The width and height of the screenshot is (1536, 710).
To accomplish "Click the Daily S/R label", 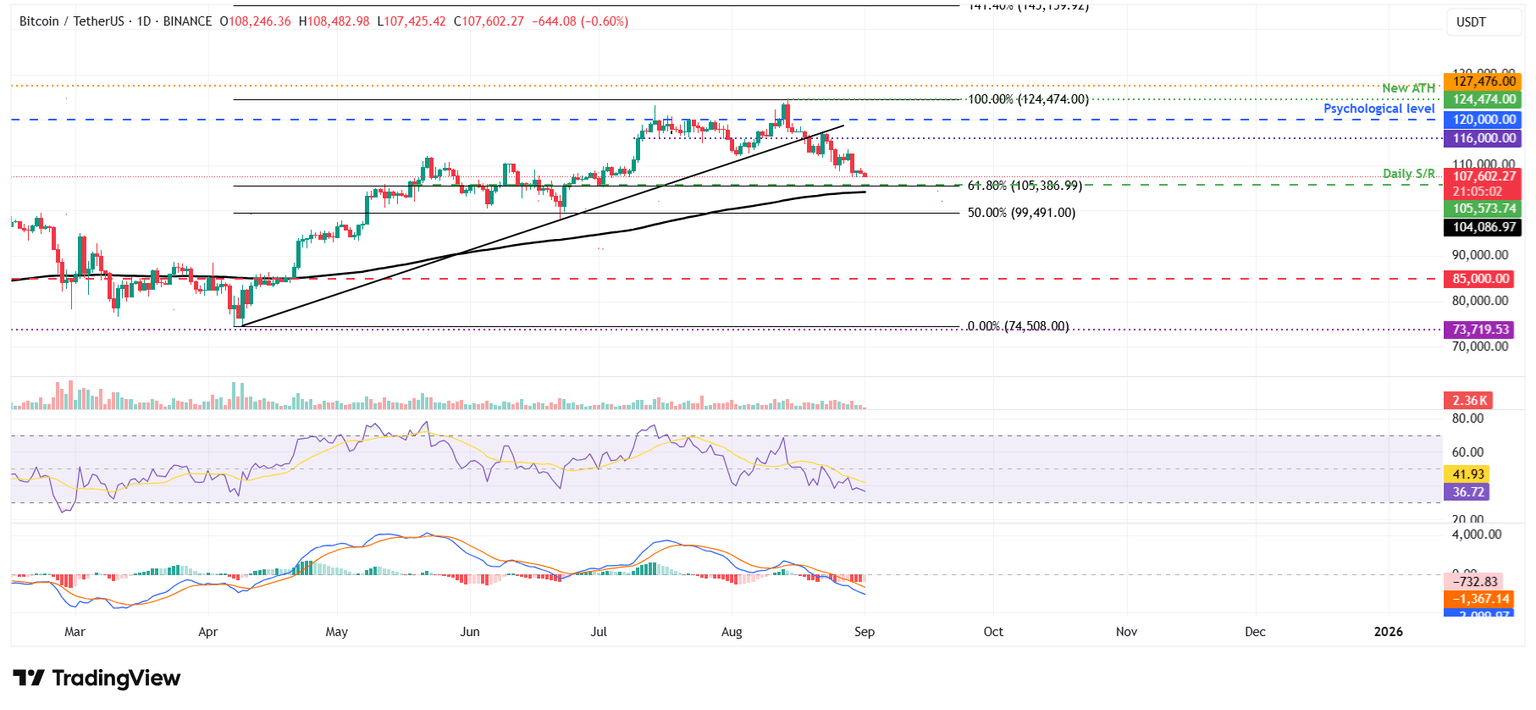I will [x=1410, y=173].
